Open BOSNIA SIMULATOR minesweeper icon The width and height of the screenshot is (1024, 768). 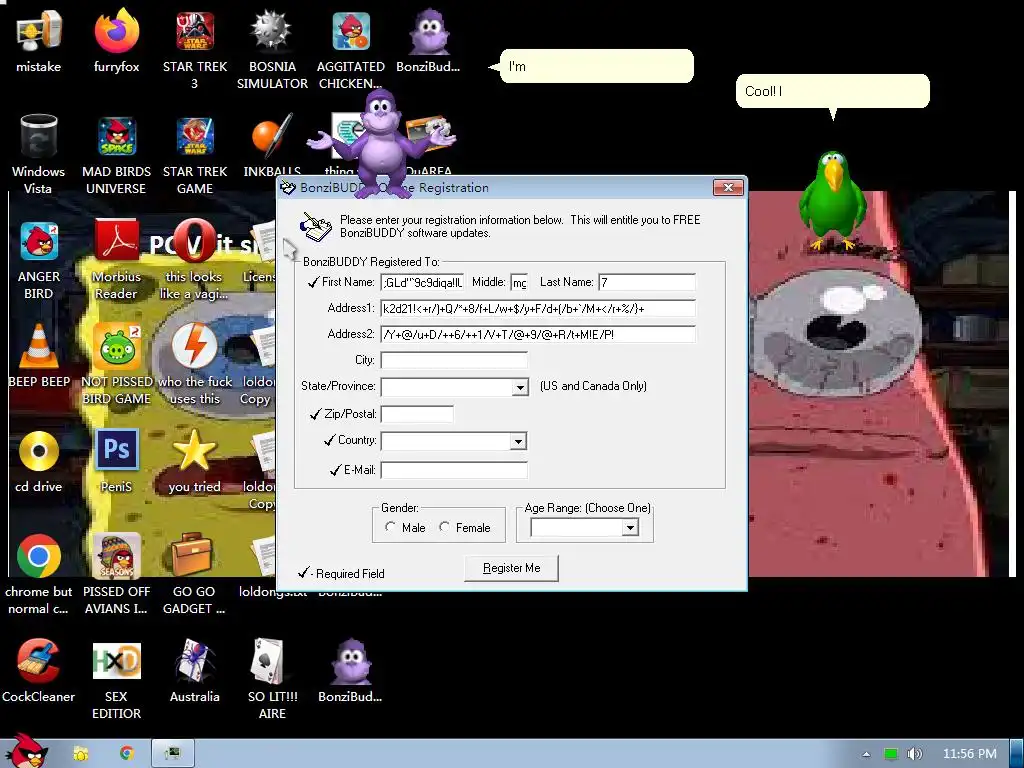click(272, 33)
